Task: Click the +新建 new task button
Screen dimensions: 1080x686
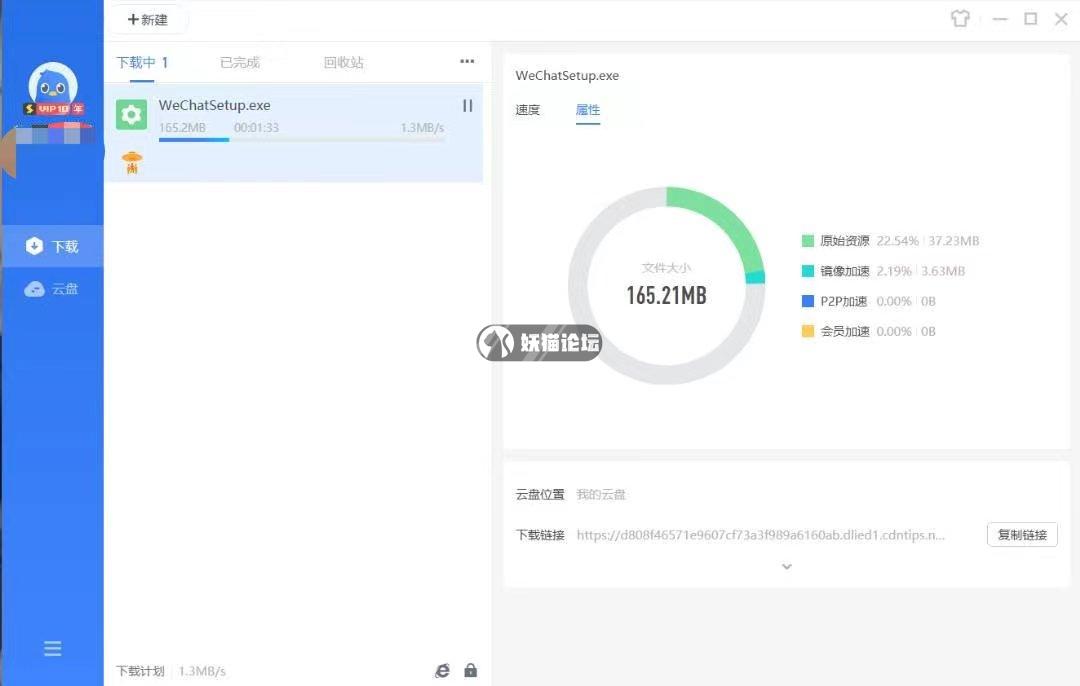Action: (x=147, y=19)
